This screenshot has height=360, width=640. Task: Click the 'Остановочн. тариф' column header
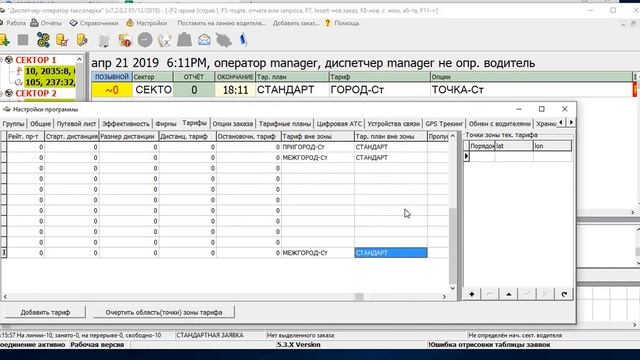(249, 136)
